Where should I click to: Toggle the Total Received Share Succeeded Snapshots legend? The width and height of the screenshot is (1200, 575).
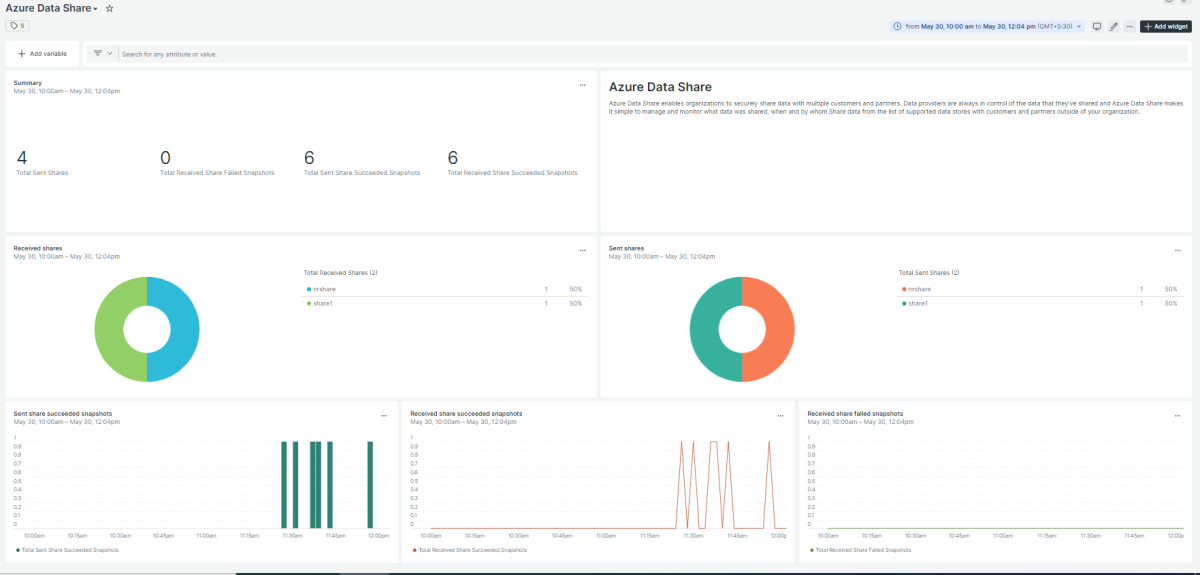[469, 550]
